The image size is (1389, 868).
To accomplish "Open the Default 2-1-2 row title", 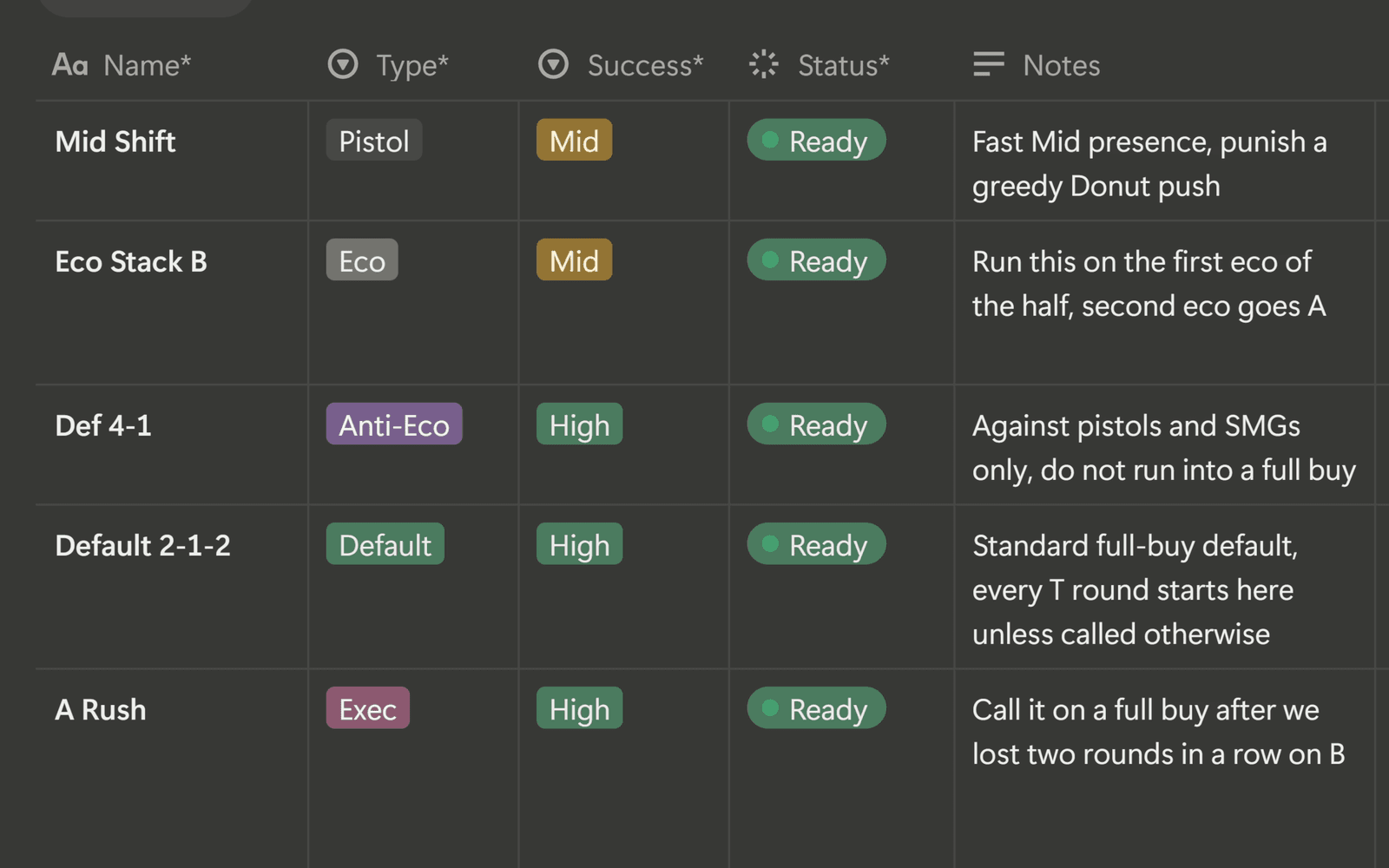I will click(x=143, y=545).
